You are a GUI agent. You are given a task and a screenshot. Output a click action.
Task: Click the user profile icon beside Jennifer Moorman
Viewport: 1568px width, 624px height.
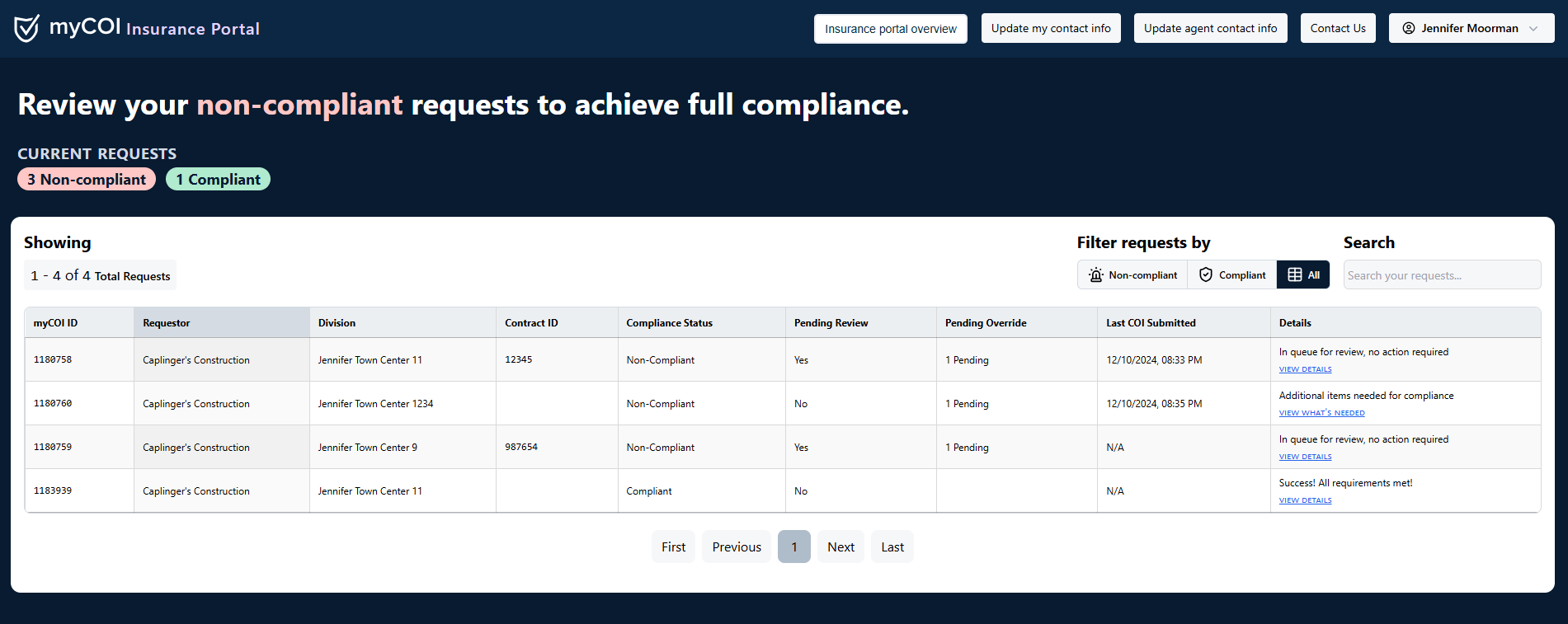coord(1409,28)
